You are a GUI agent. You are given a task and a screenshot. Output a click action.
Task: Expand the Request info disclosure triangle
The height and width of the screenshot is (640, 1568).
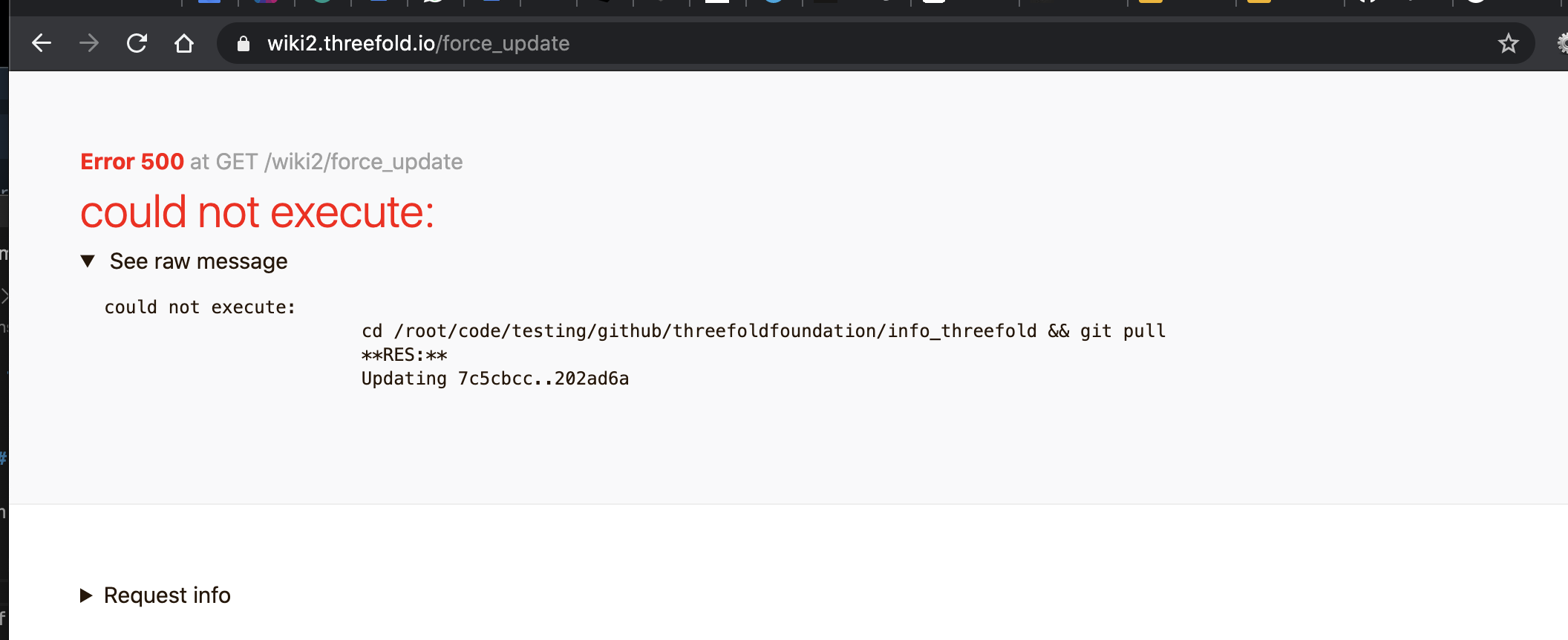pos(86,595)
